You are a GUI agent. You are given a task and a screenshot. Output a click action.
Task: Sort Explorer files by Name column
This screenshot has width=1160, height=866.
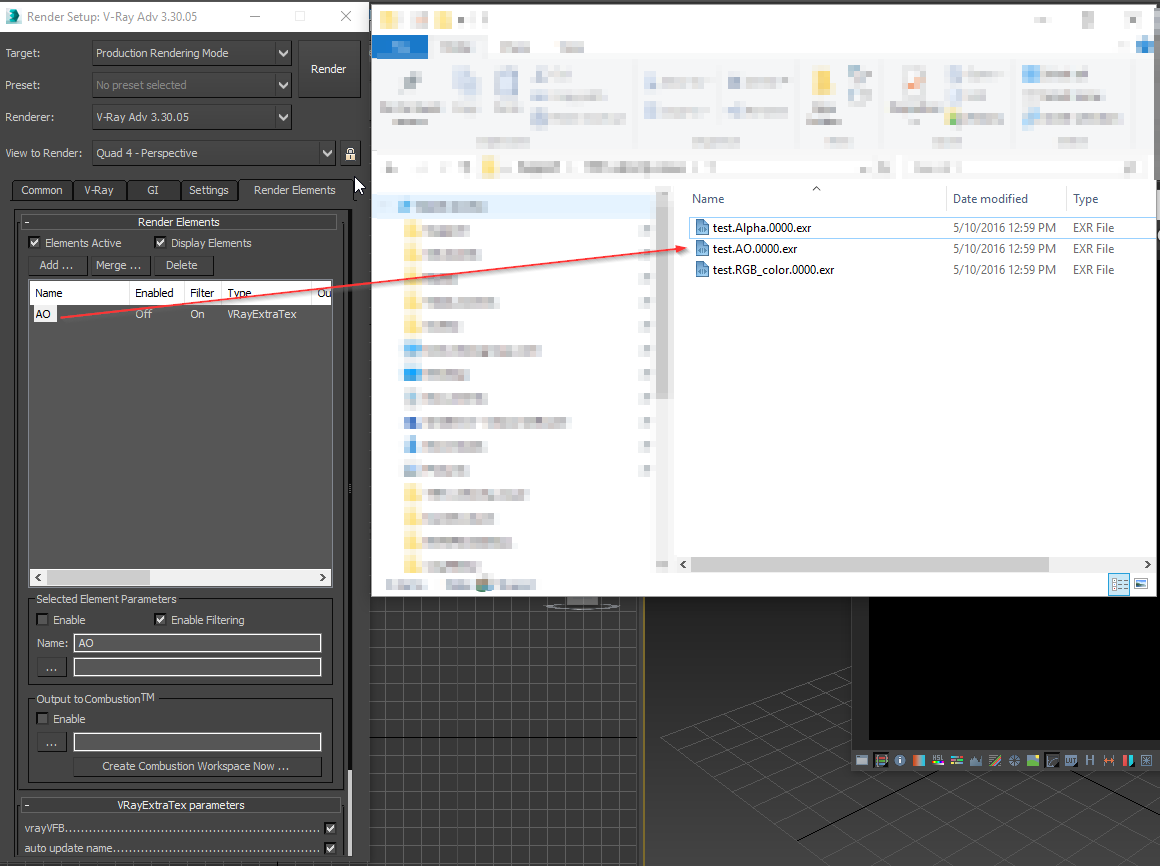708,199
